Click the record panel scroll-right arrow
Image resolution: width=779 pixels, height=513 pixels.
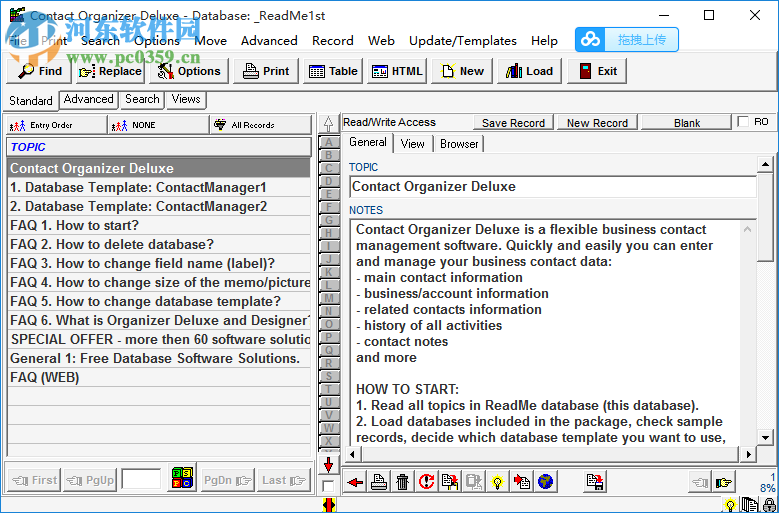(749, 453)
